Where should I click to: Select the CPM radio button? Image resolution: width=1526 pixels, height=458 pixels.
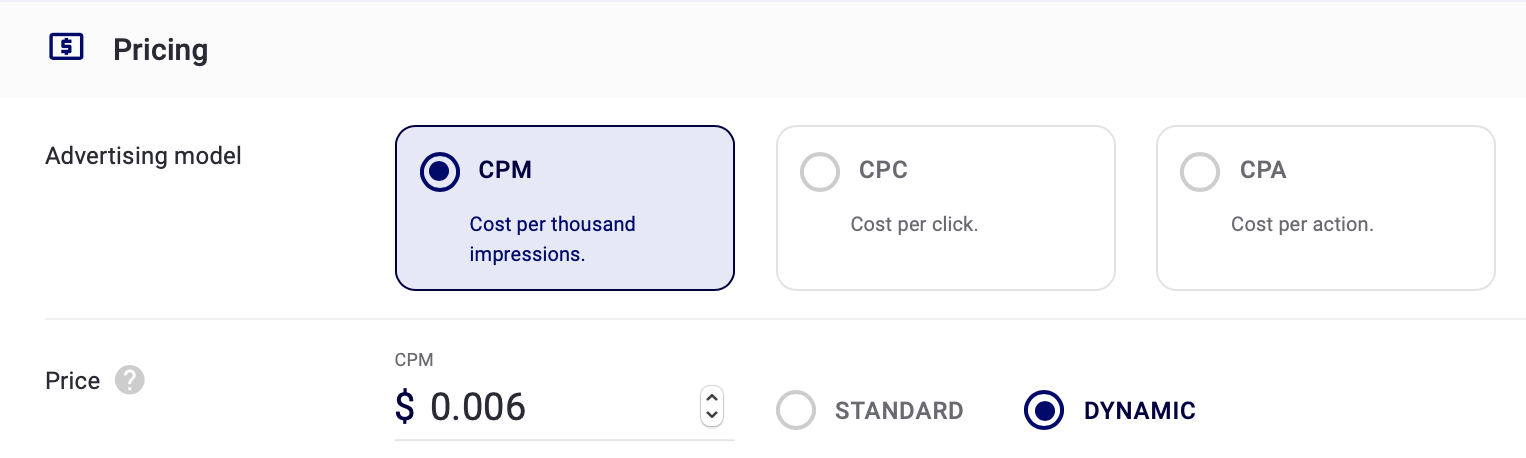[x=440, y=172]
